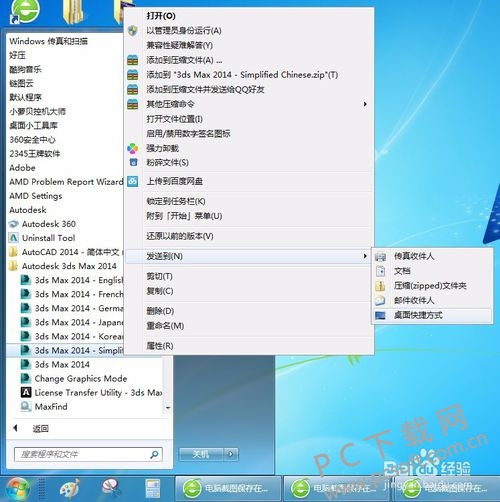The width and height of the screenshot is (500, 502).
Task: Click the Baidu Netdisk upload icon
Action: [133, 181]
